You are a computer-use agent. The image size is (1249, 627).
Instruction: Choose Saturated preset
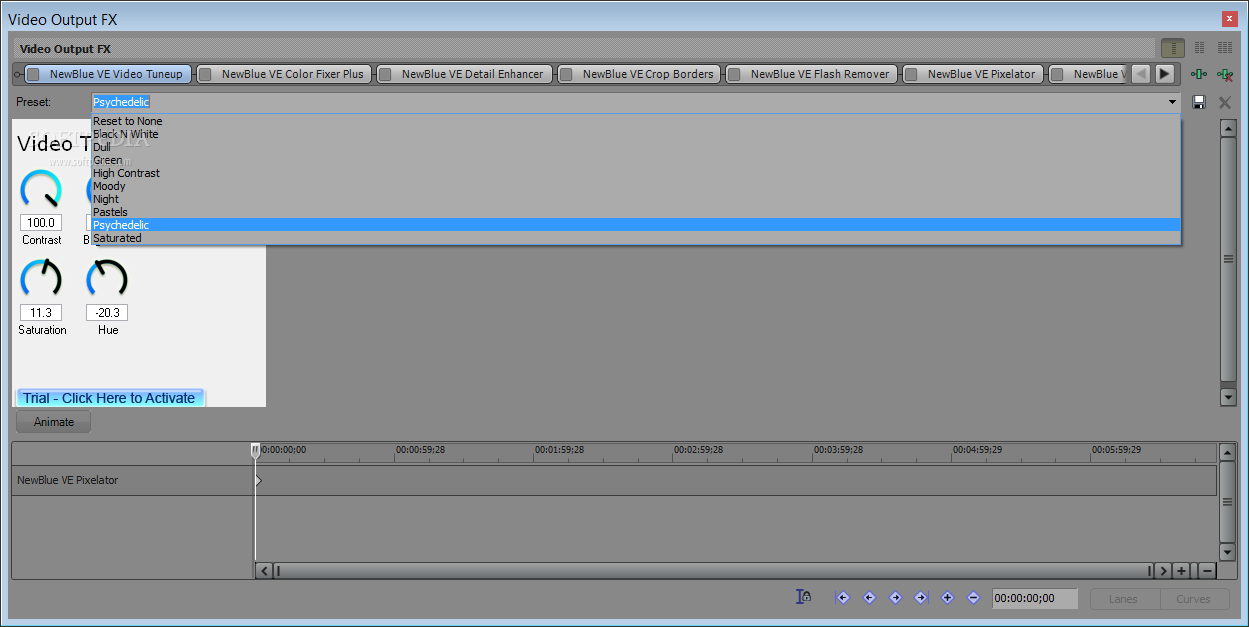click(x=635, y=238)
